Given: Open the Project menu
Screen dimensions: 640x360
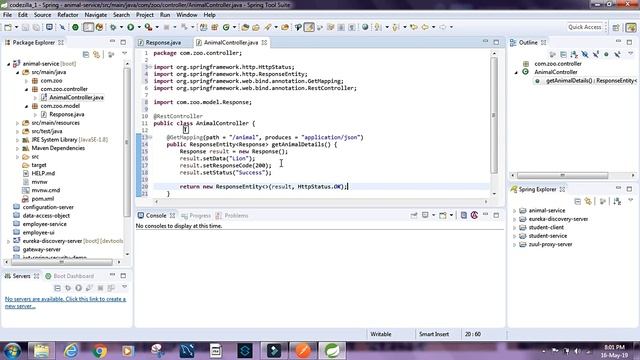Looking at the screenshot, I should pos(144,15).
